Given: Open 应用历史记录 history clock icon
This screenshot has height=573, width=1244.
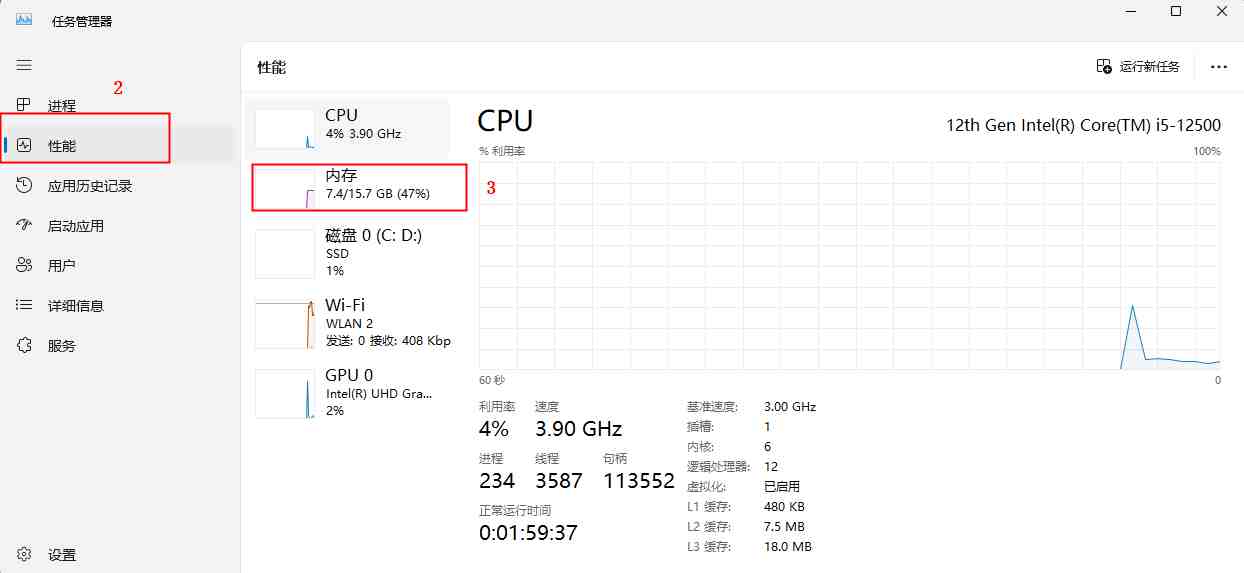Looking at the screenshot, I should pos(25,185).
